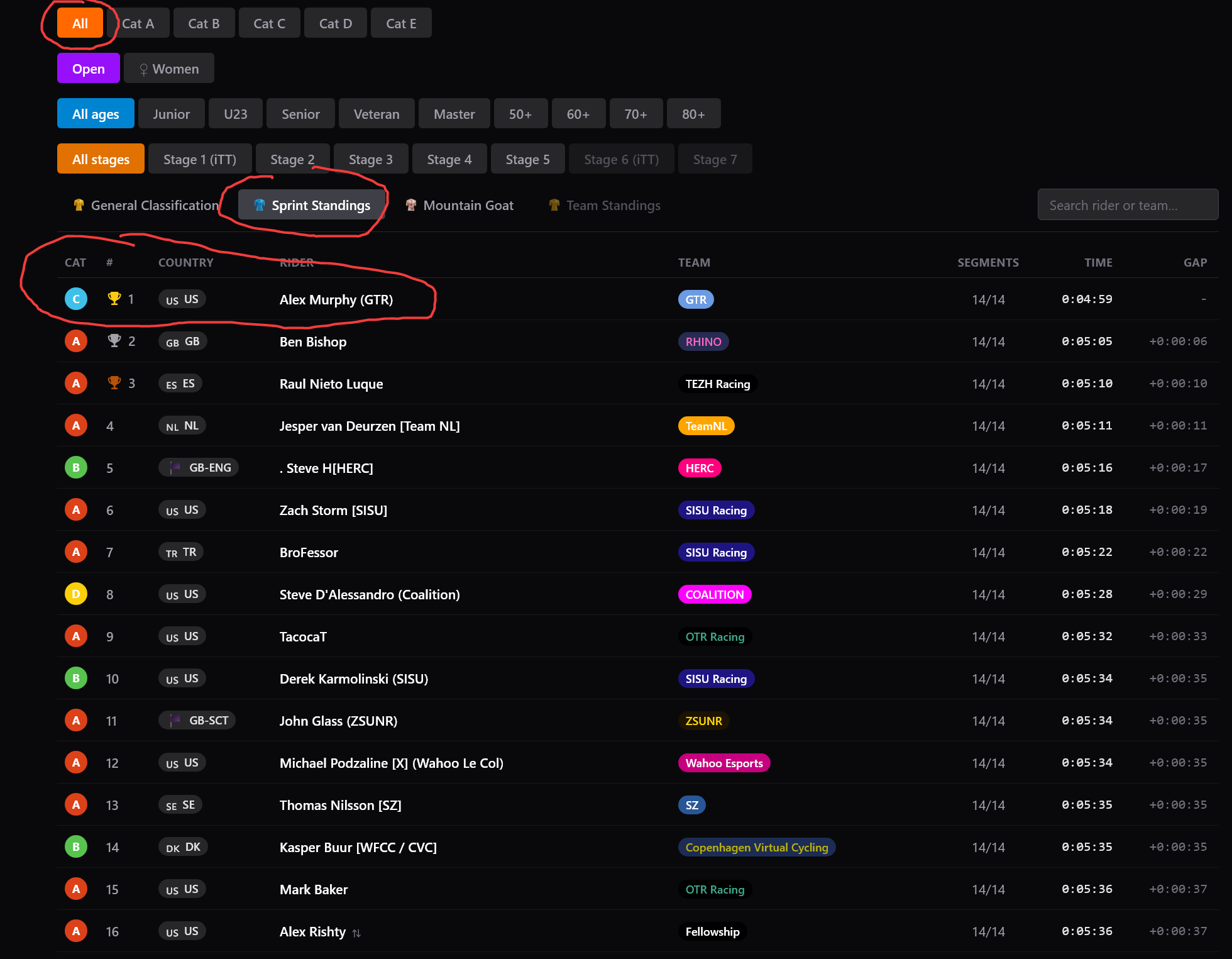Click the GB-ENG flag badge

199,468
